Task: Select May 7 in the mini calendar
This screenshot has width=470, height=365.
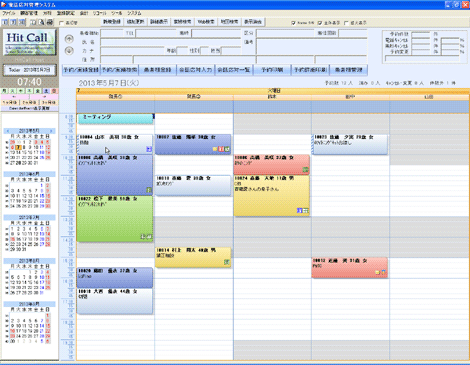Action: (x=19, y=147)
